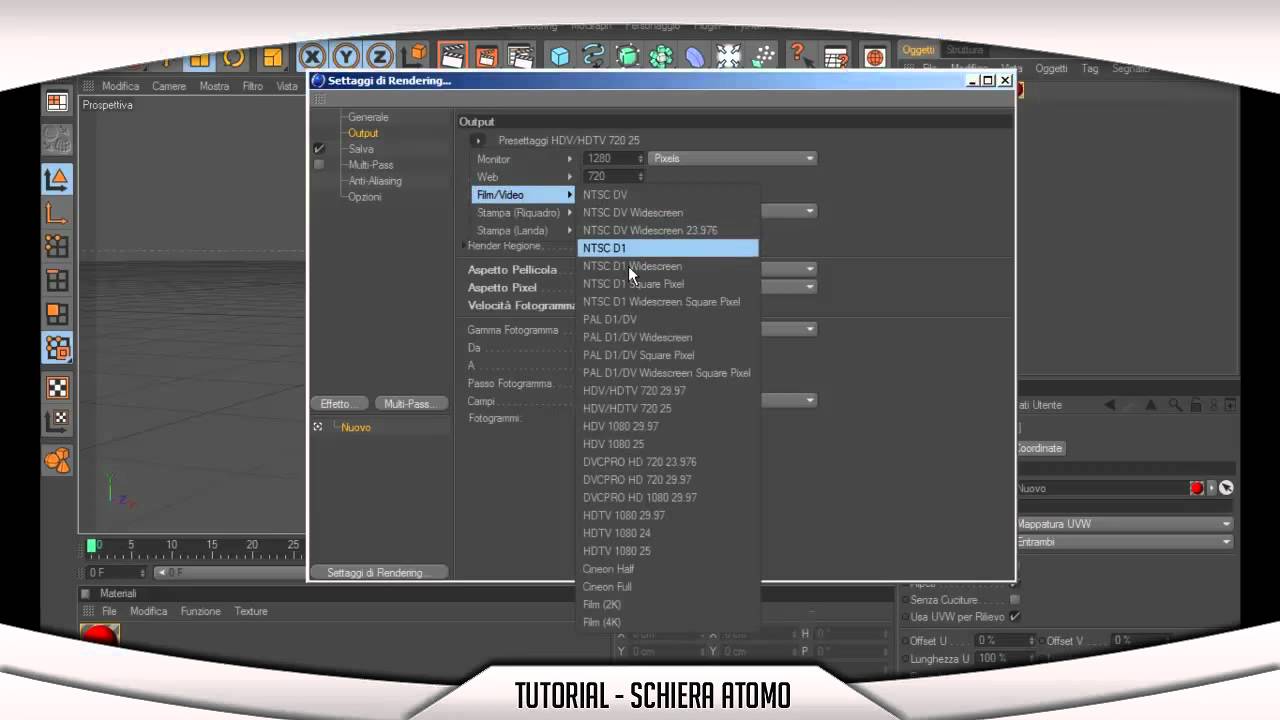The width and height of the screenshot is (1280, 720).
Task: Select the Polygons mode icon
Action: 57,315
